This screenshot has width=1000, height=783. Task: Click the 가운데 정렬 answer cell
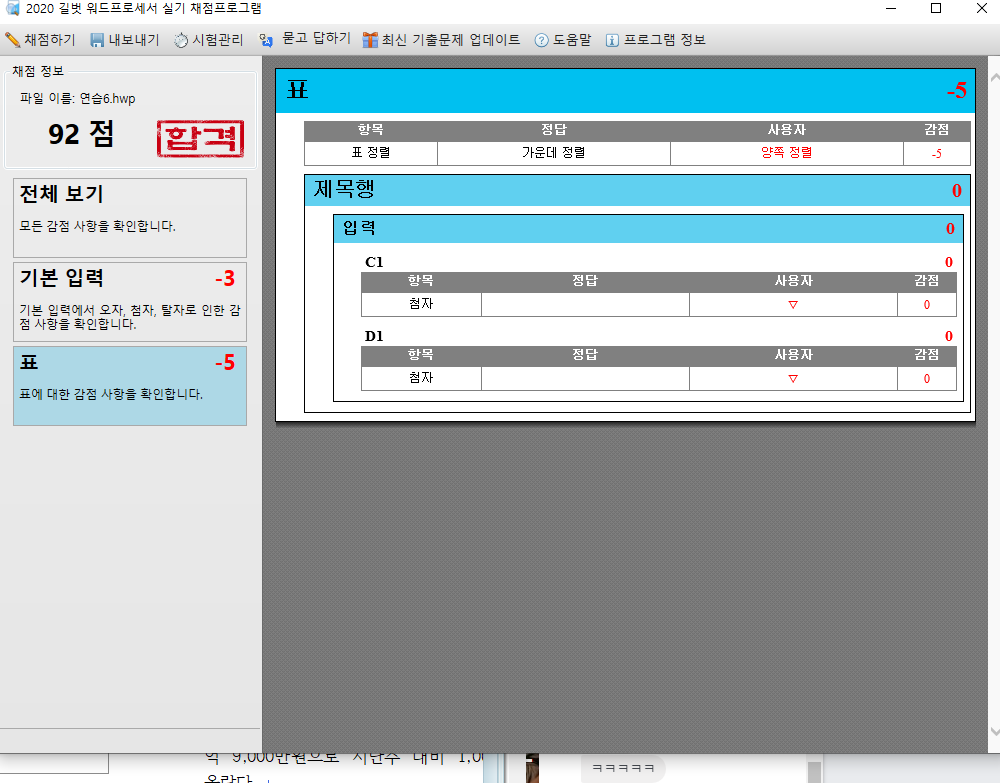click(554, 153)
